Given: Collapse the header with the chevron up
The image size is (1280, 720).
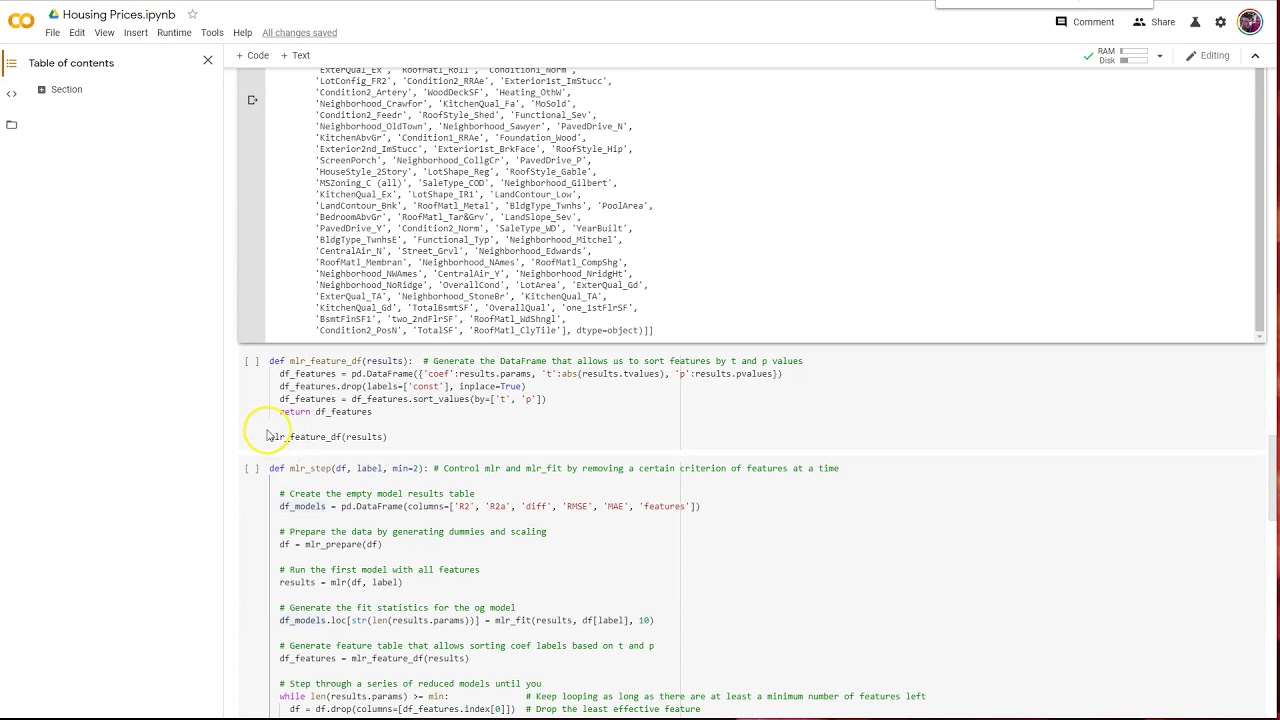Looking at the screenshot, I should tap(1255, 56).
